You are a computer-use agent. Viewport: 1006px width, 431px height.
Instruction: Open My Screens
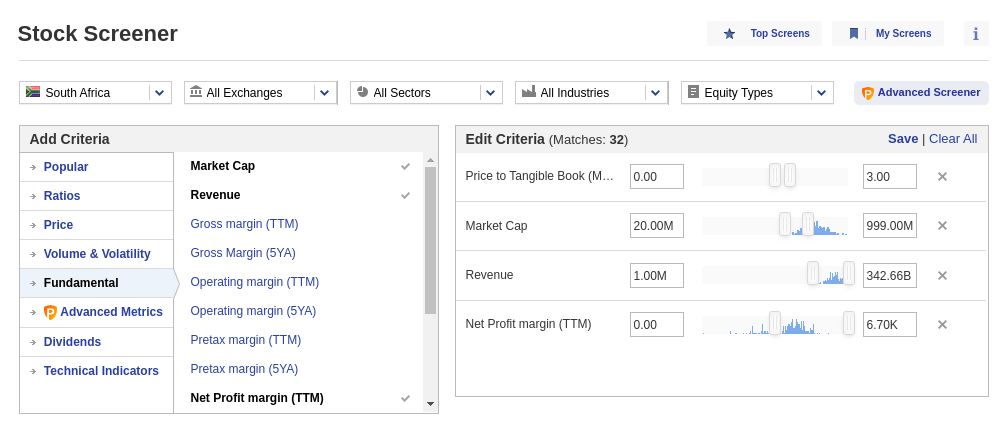(x=888, y=33)
